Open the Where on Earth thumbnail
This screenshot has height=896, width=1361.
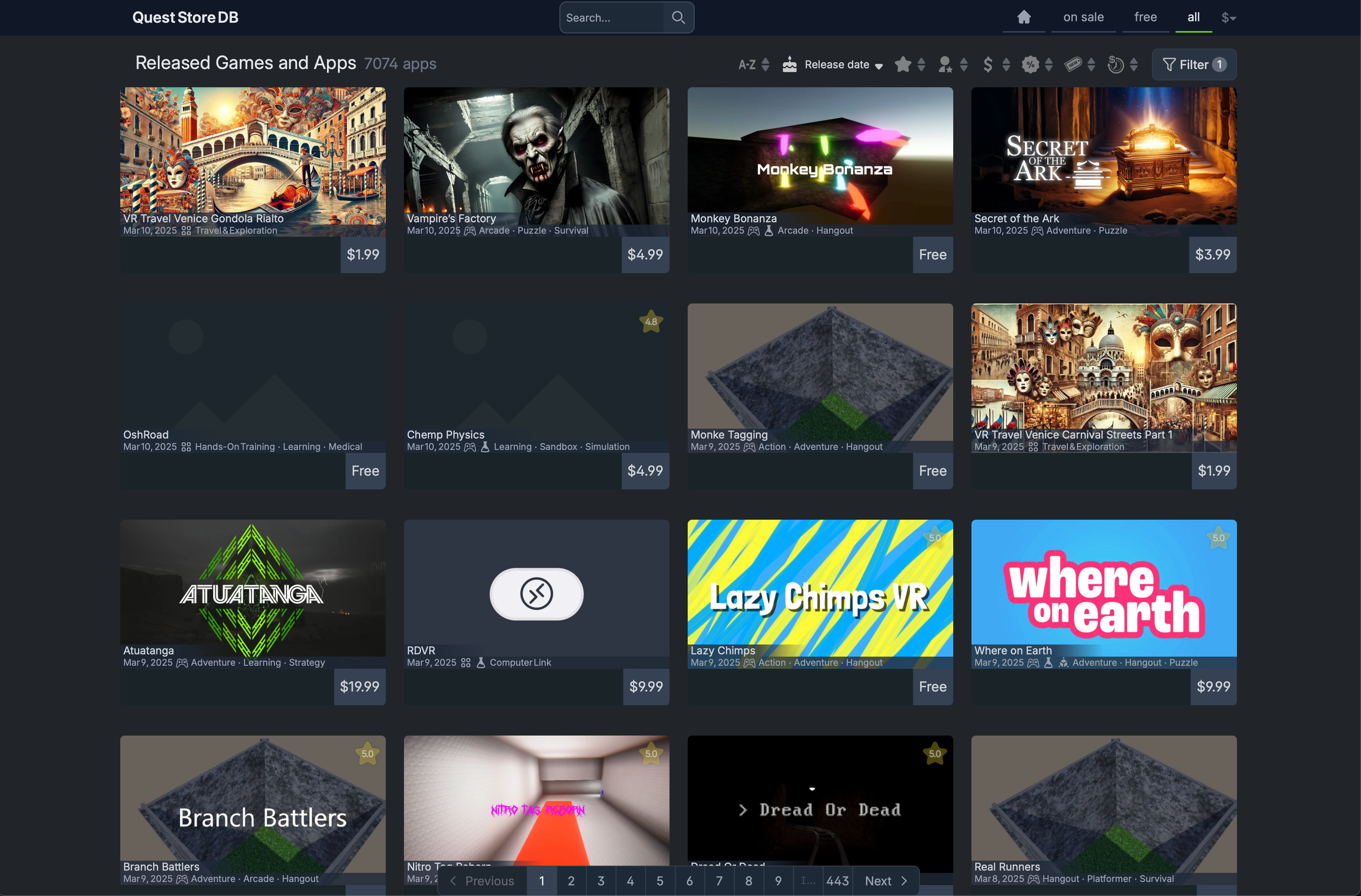pyautogui.click(x=1103, y=589)
